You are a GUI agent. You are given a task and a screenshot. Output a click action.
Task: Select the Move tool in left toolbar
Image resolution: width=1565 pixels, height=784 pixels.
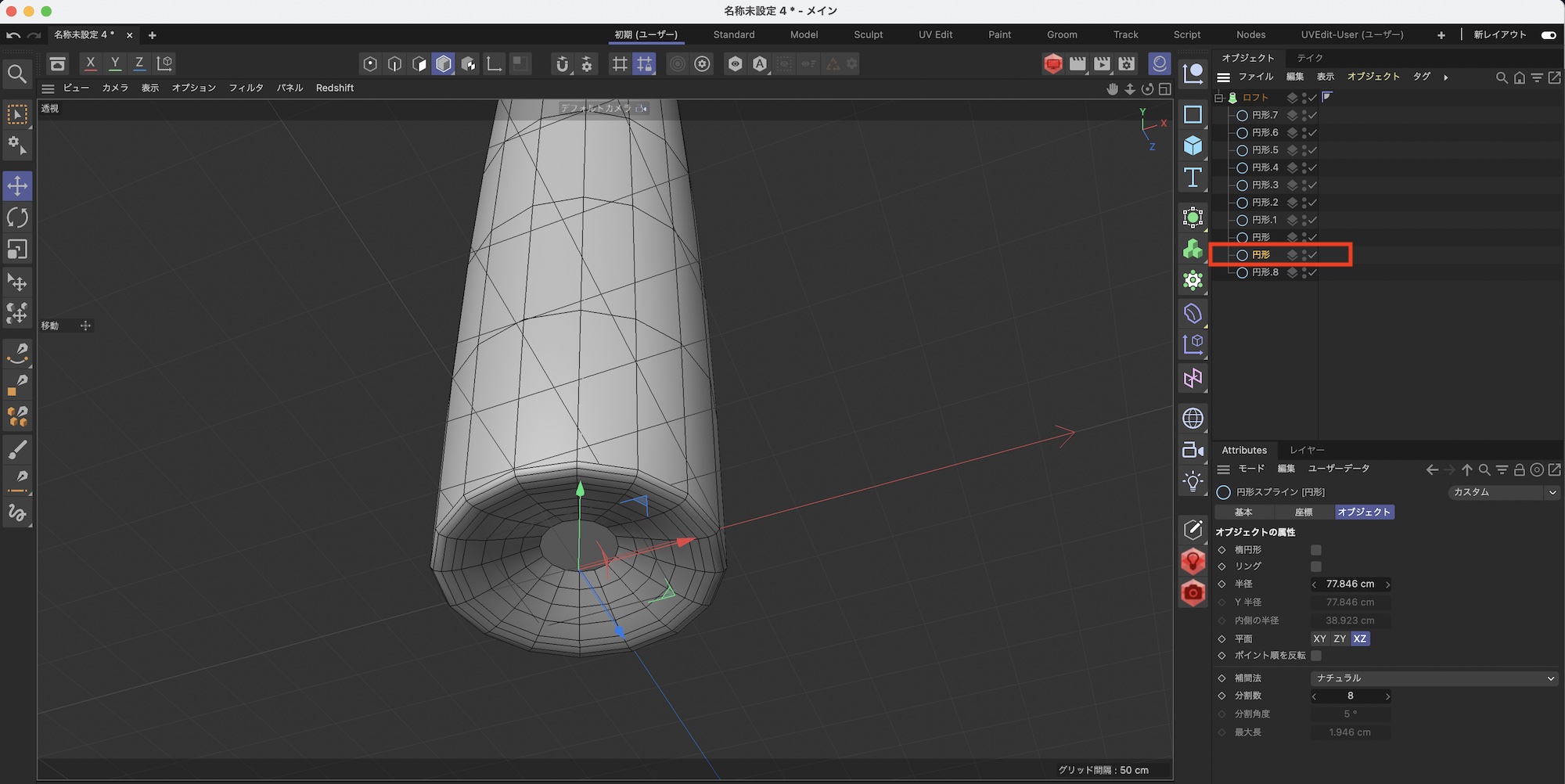pyautogui.click(x=17, y=186)
